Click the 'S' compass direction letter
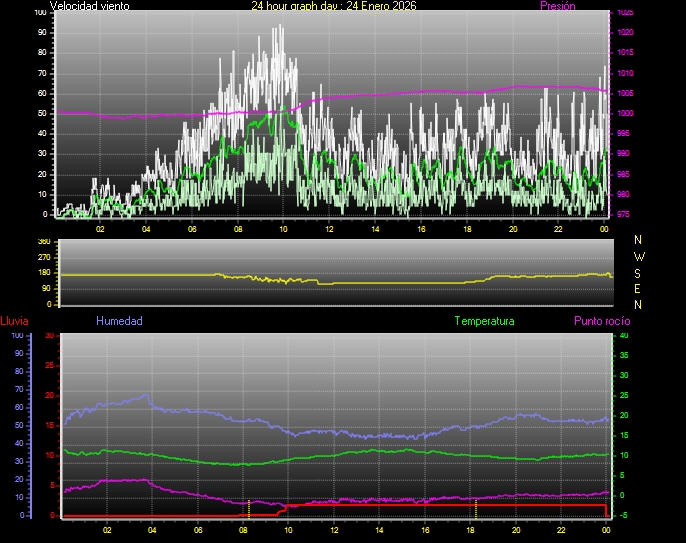This screenshot has height=543, width=686. click(640, 272)
